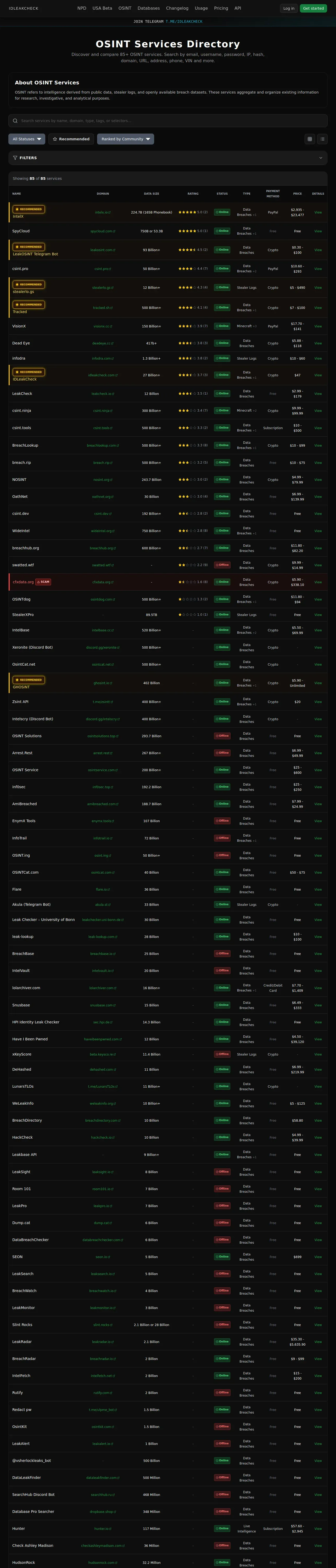Click the Recommended badge on GHOSINT

pyautogui.click(x=29, y=680)
